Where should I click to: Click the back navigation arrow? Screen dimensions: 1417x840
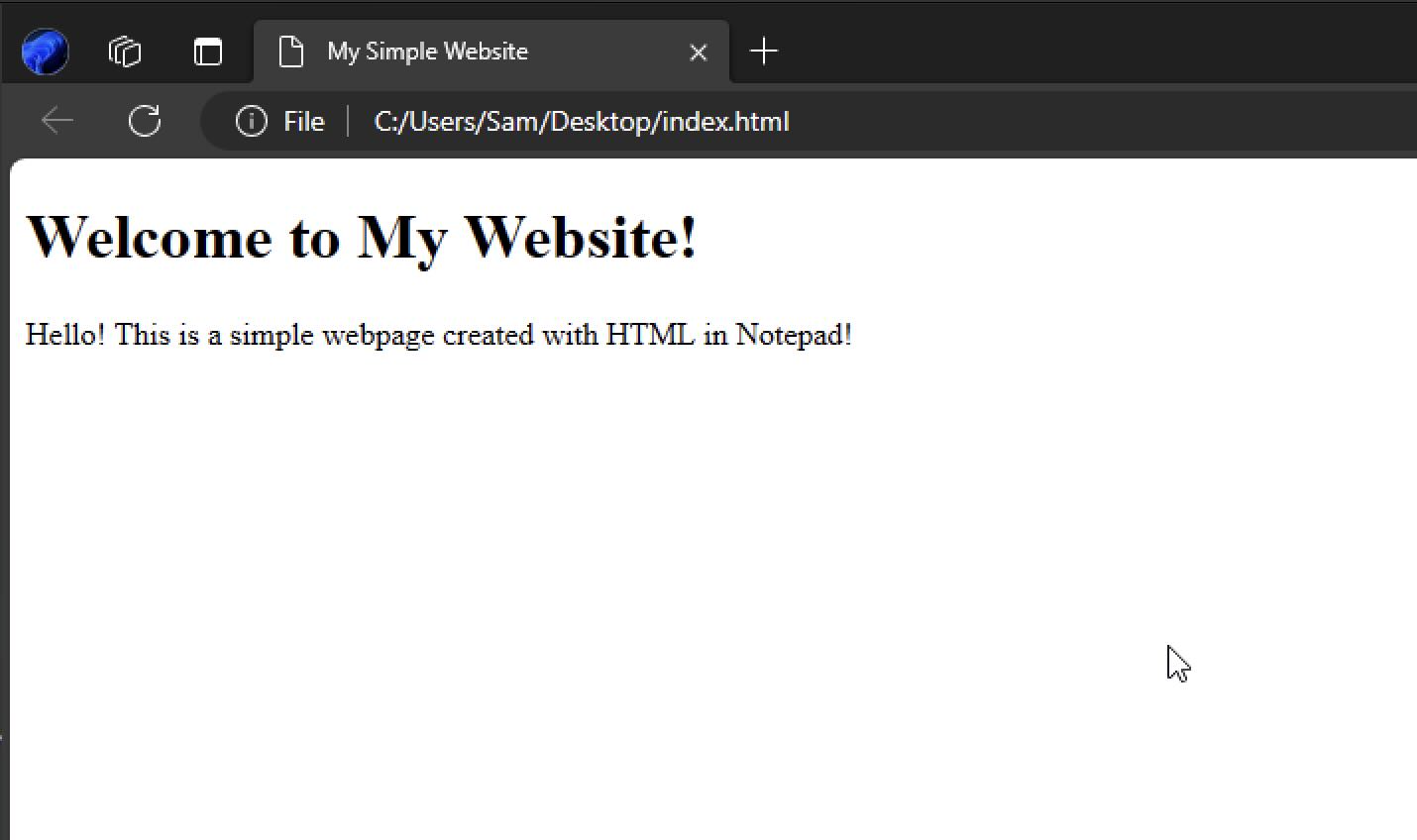(x=56, y=120)
